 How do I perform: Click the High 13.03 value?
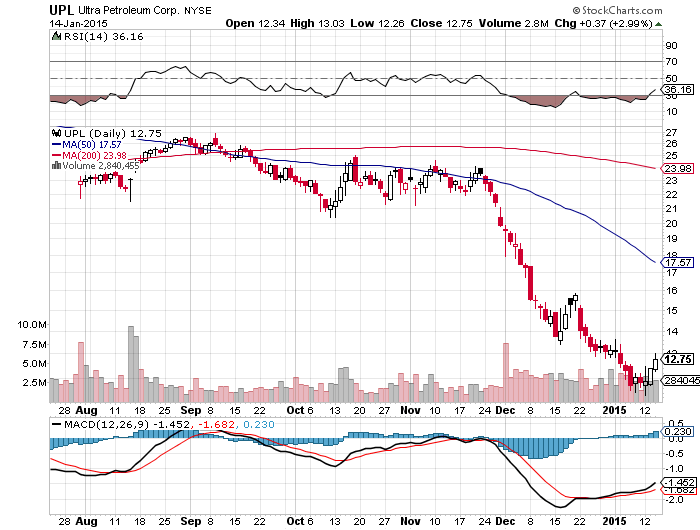coord(317,23)
